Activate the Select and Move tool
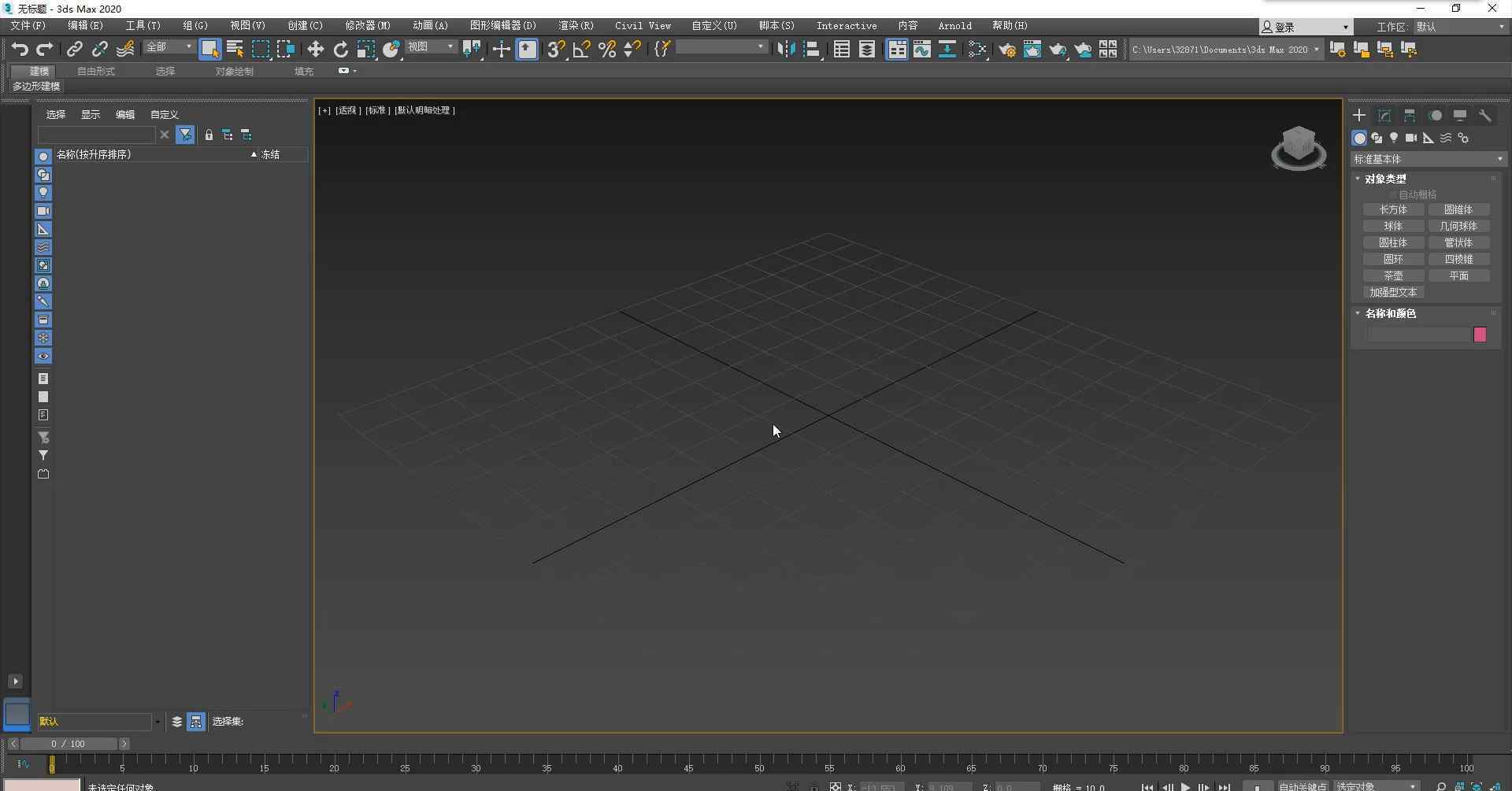 coord(315,50)
